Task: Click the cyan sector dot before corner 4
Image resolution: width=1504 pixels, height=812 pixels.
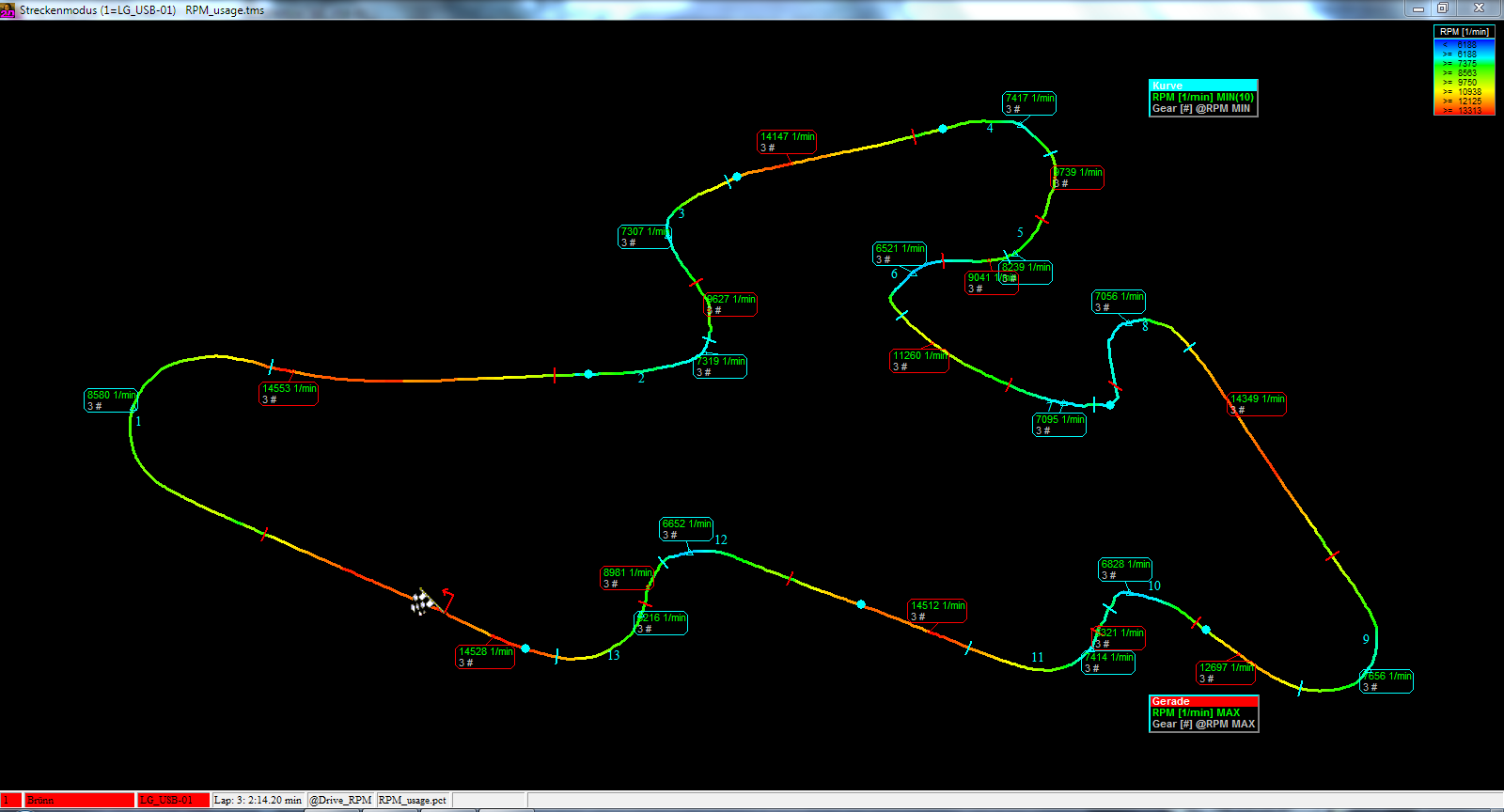Action: 943,129
